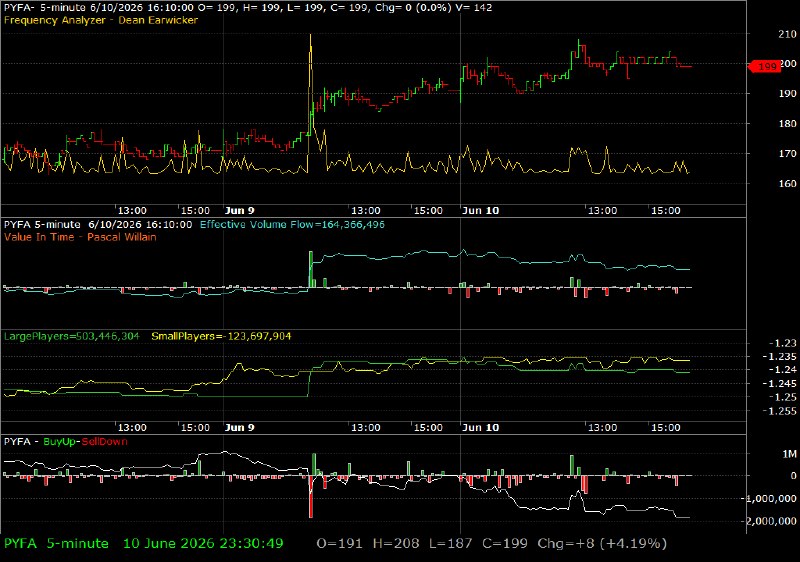
Task: Click the 'Jun 10' label under the LargePlayers pane
Action: click(x=481, y=427)
